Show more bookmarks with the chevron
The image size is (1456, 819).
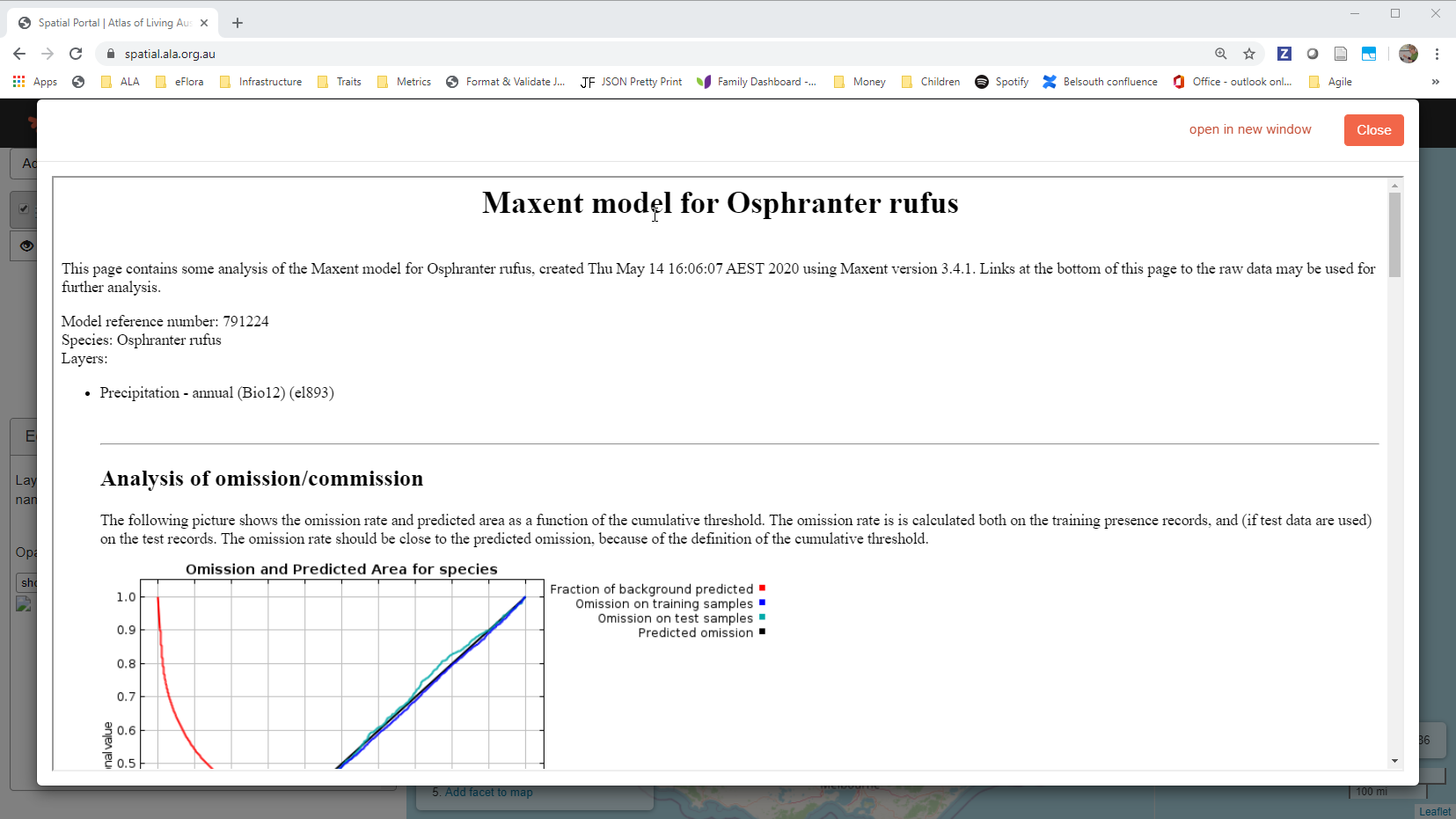1435,82
